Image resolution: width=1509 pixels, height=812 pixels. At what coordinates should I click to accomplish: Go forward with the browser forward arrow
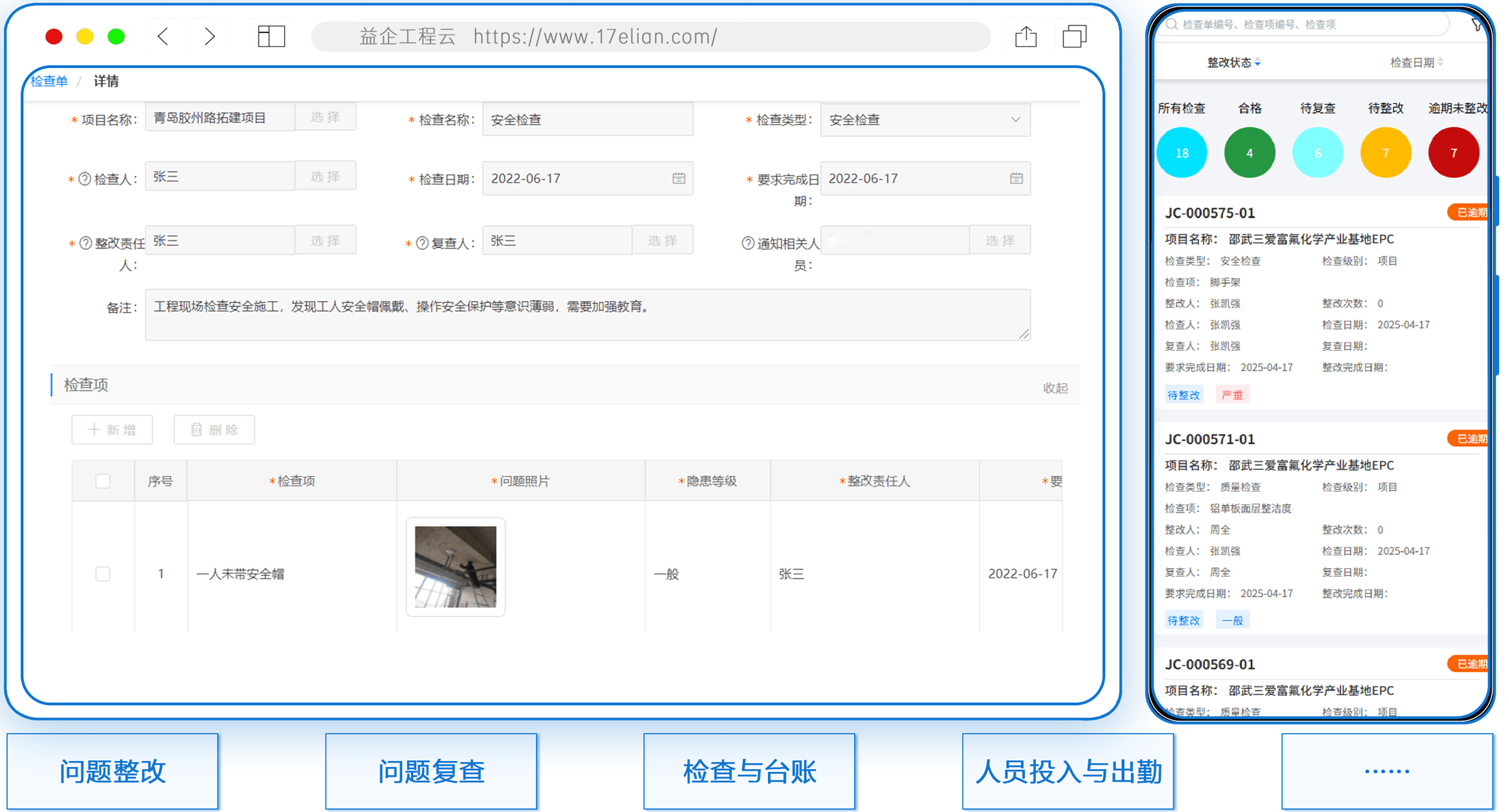209,37
